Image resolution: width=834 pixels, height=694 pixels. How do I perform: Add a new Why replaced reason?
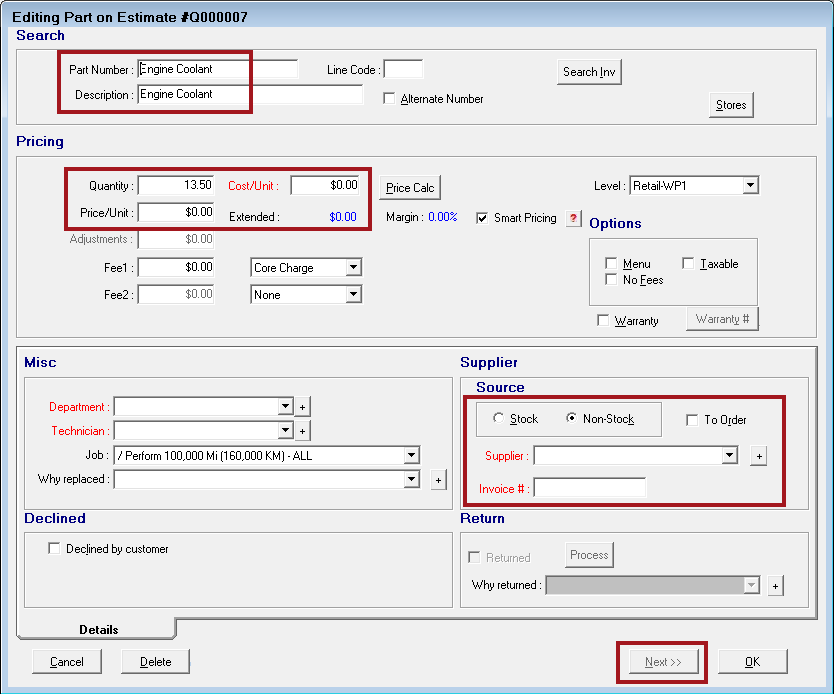(x=438, y=480)
